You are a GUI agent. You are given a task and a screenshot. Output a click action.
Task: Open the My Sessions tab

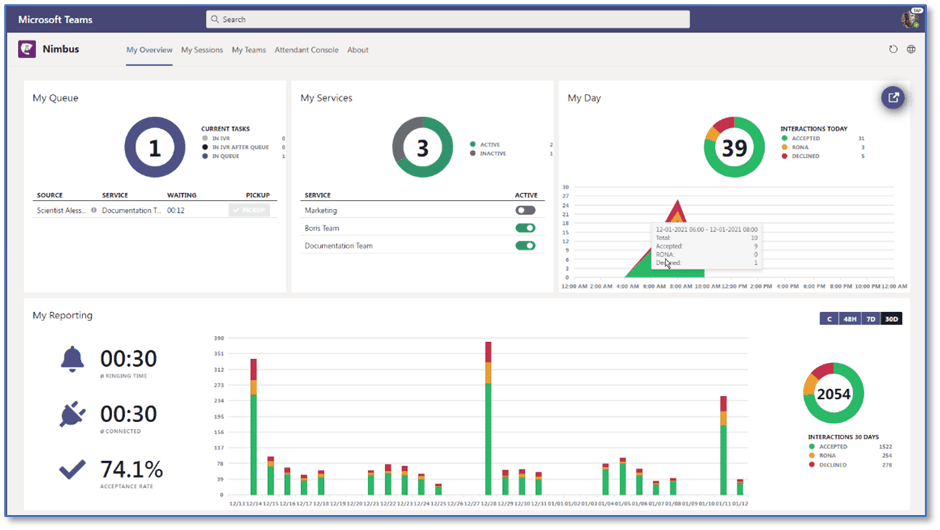(202, 50)
